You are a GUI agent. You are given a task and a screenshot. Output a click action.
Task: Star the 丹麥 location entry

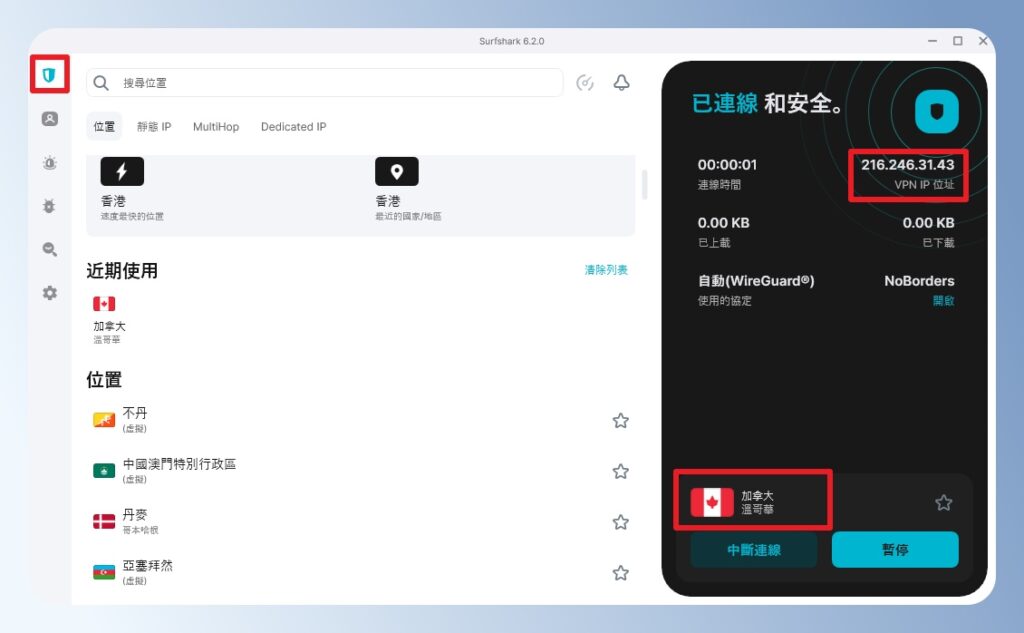tap(621, 522)
